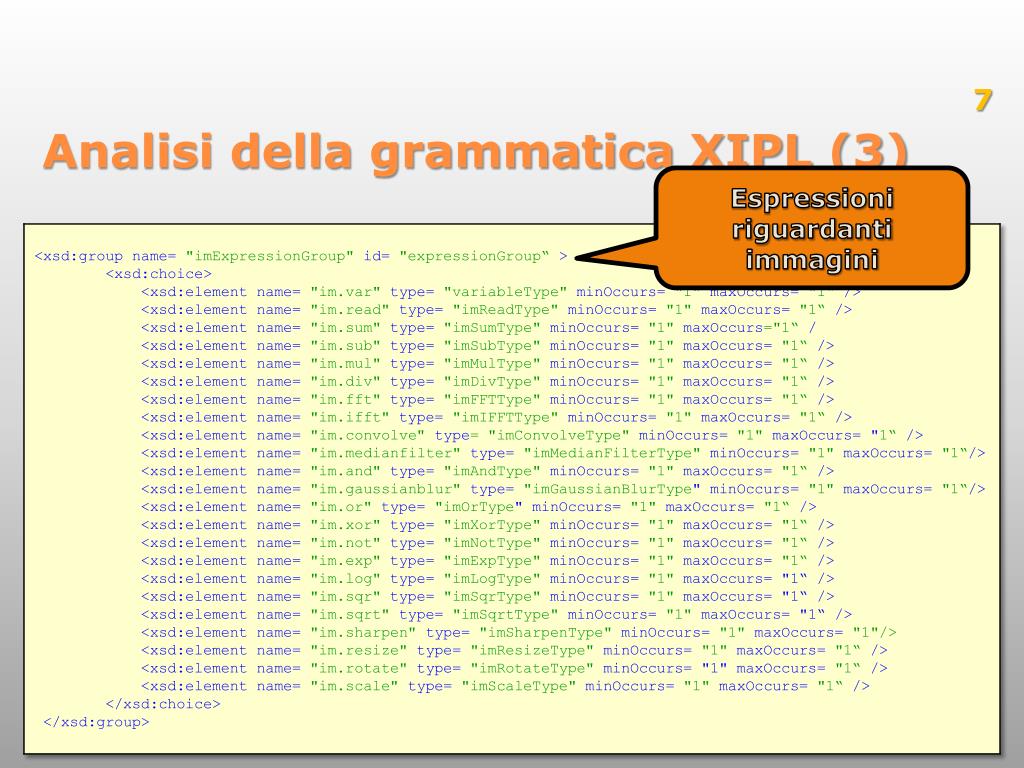Select the 'im.sqr' element line
Screen dimensions: 1024x768
pyautogui.click(x=487, y=597)
